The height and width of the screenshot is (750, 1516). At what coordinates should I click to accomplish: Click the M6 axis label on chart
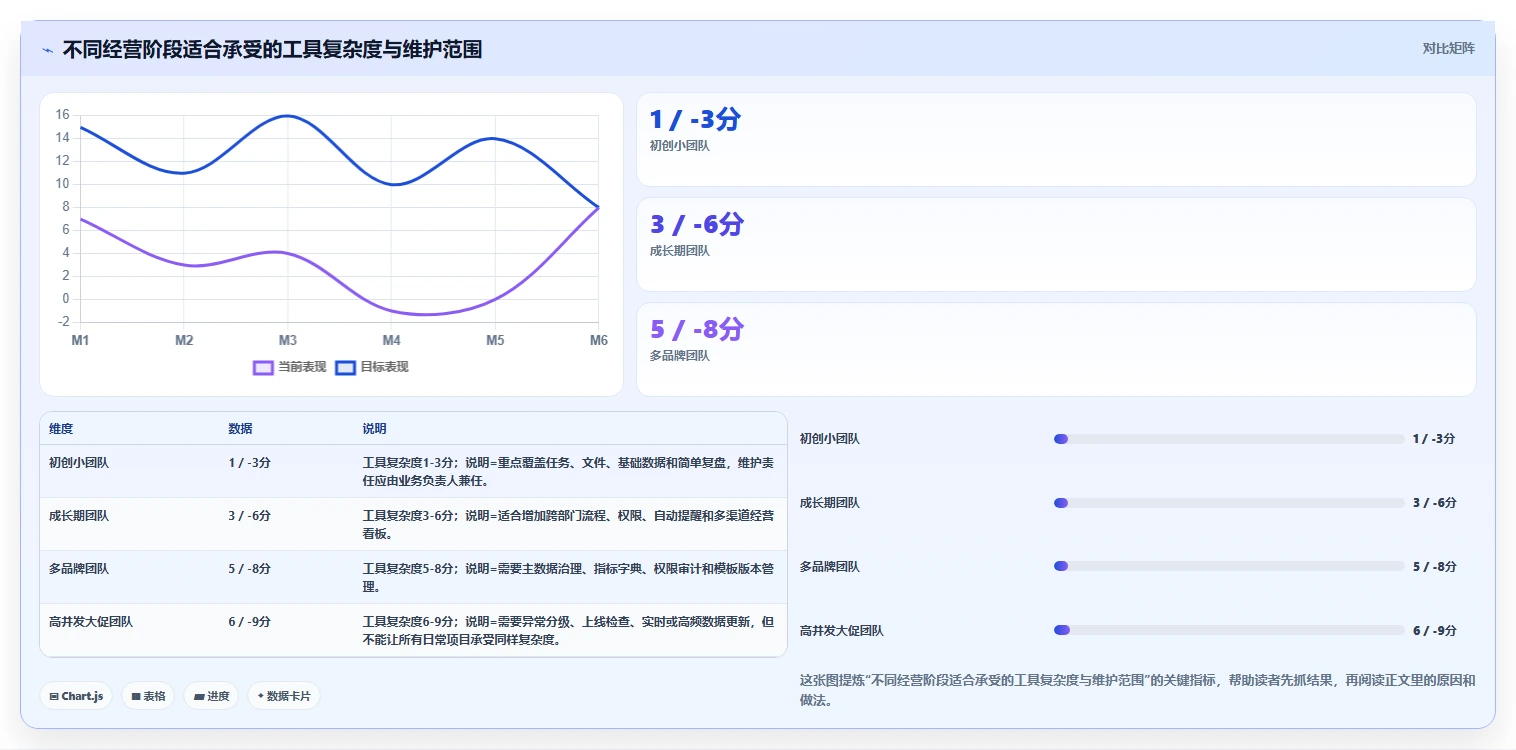pyautogui.click(x=598, y=341)
